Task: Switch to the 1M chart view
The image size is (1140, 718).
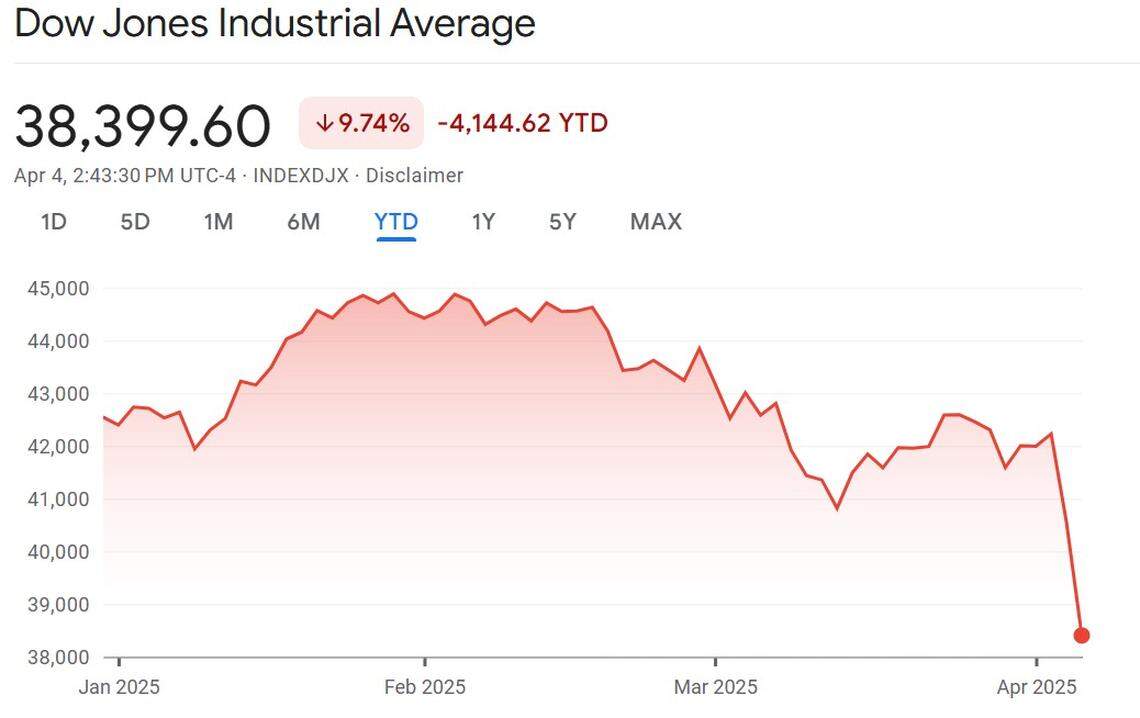Action: coord(218,222)
